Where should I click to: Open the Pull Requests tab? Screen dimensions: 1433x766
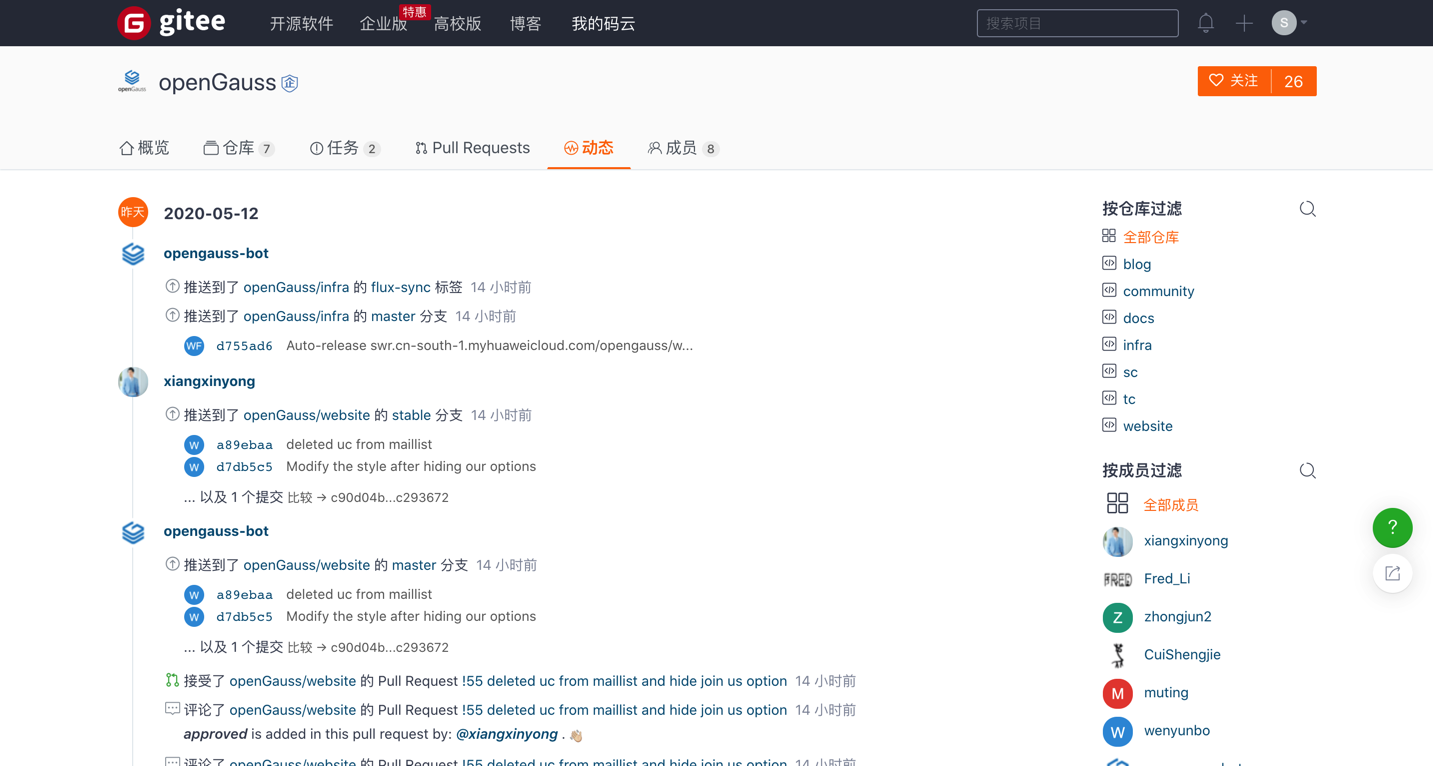point(472,148)
